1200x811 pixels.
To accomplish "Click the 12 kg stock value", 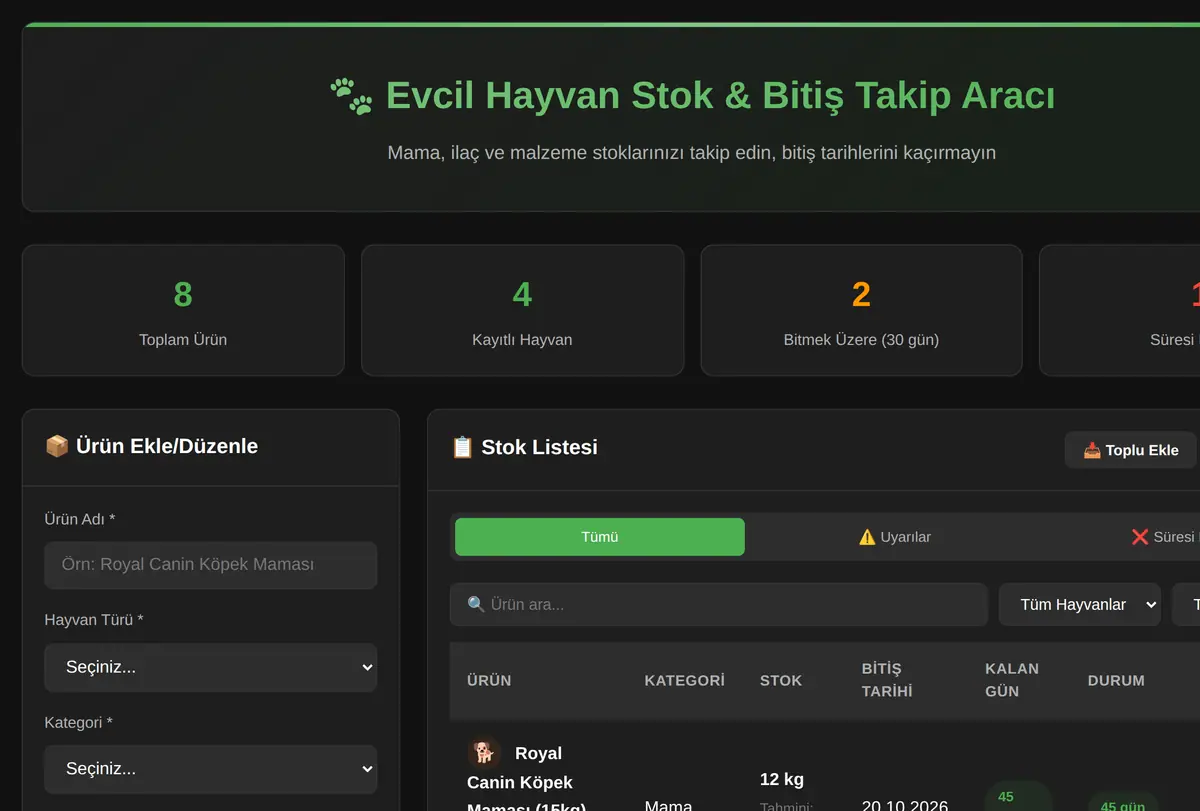I will (x=782, y=779).
